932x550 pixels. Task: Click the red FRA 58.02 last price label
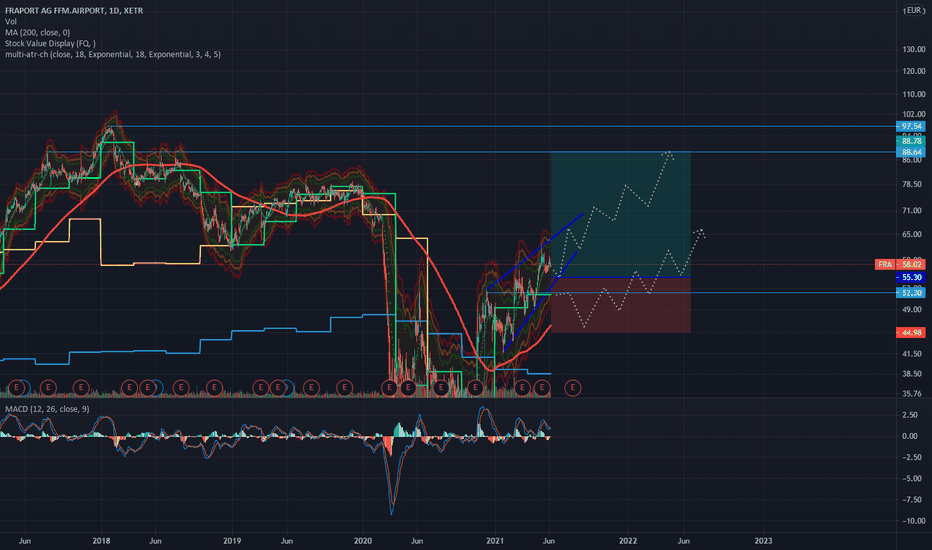[900, 265]
